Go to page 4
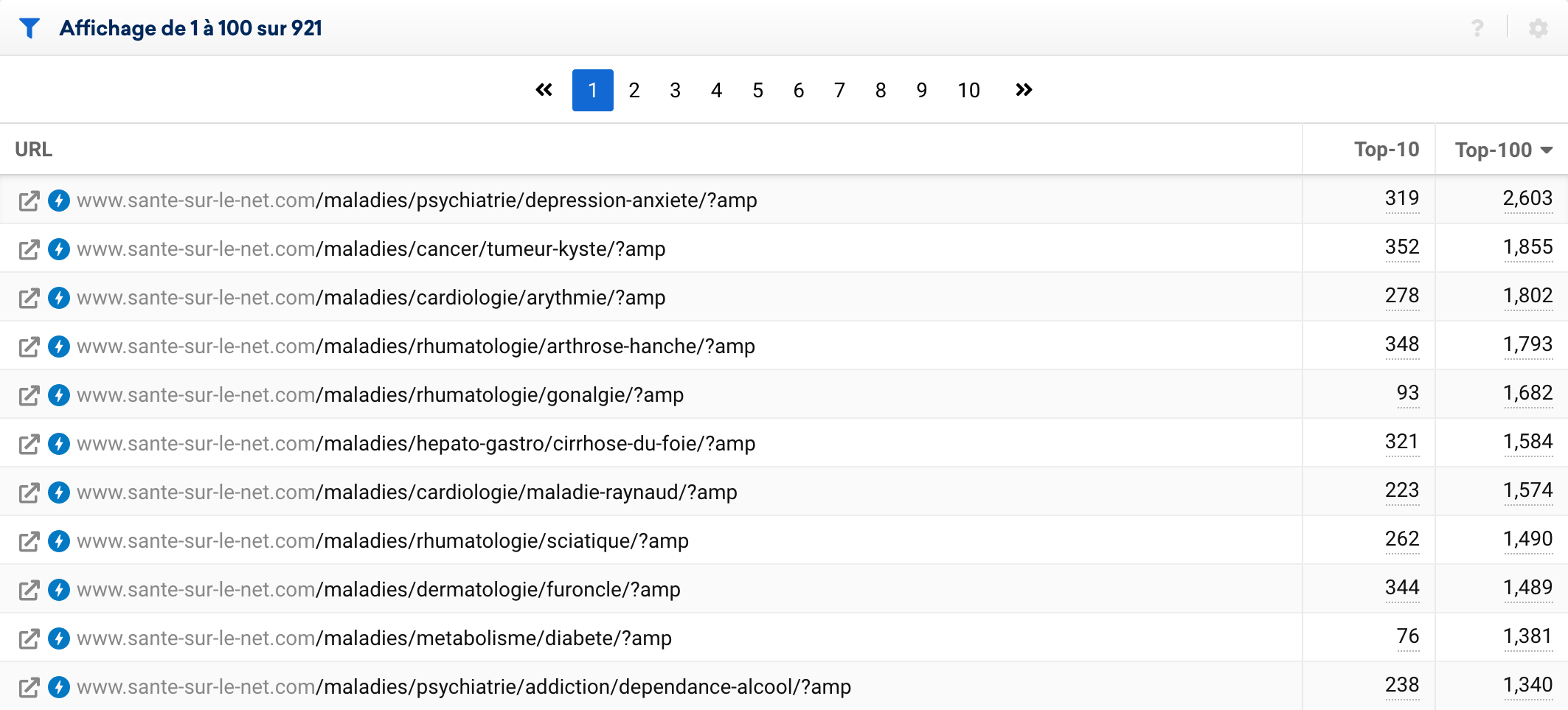This screenshot has width=1568, height=710. 717,90
